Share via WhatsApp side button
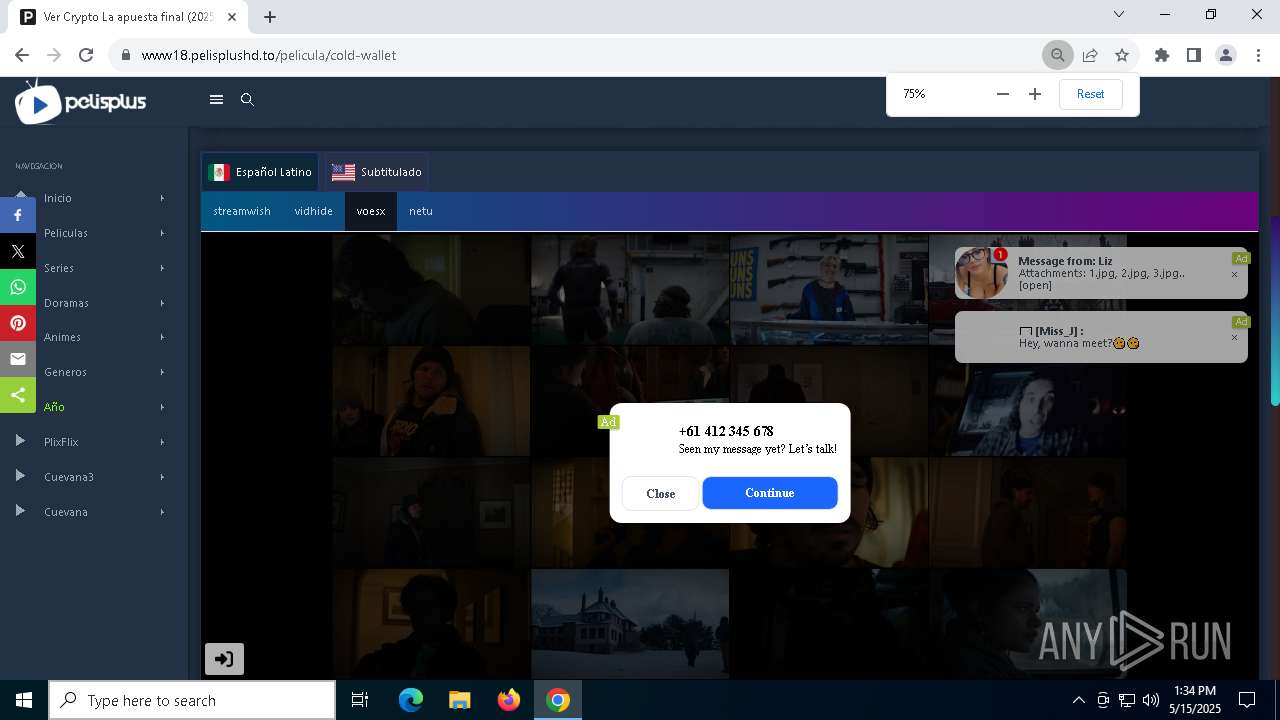The height and width of the screenshot is (720, 1280). (18, 287)
